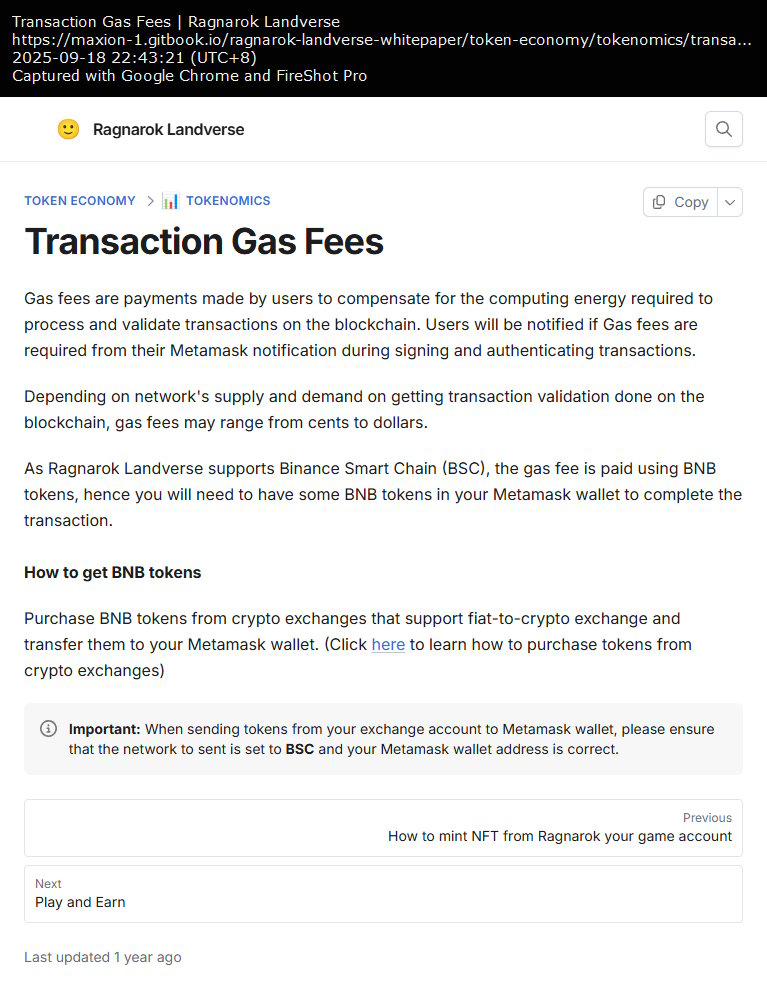Screen dimensions: 767x991
Task: Click the breadcrumb chevron between TOKEN ECONOMY and TOKENOMICS
Action: [x=148, y=201]
